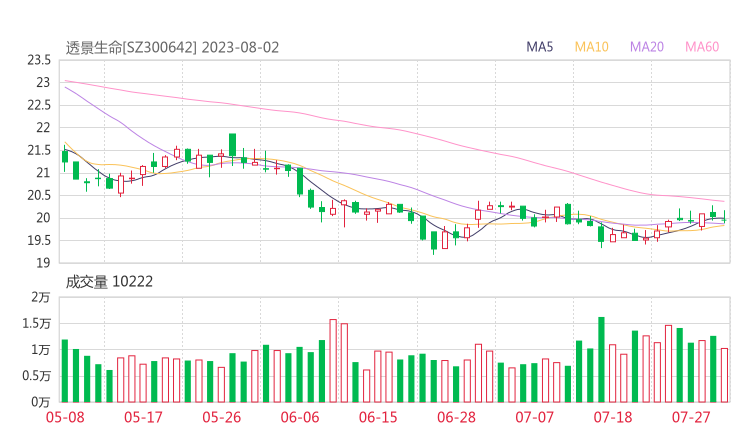Screen dimensions: 740x440
Task: Select the 06-06 date axis label
Action: (x=300, y=417)
